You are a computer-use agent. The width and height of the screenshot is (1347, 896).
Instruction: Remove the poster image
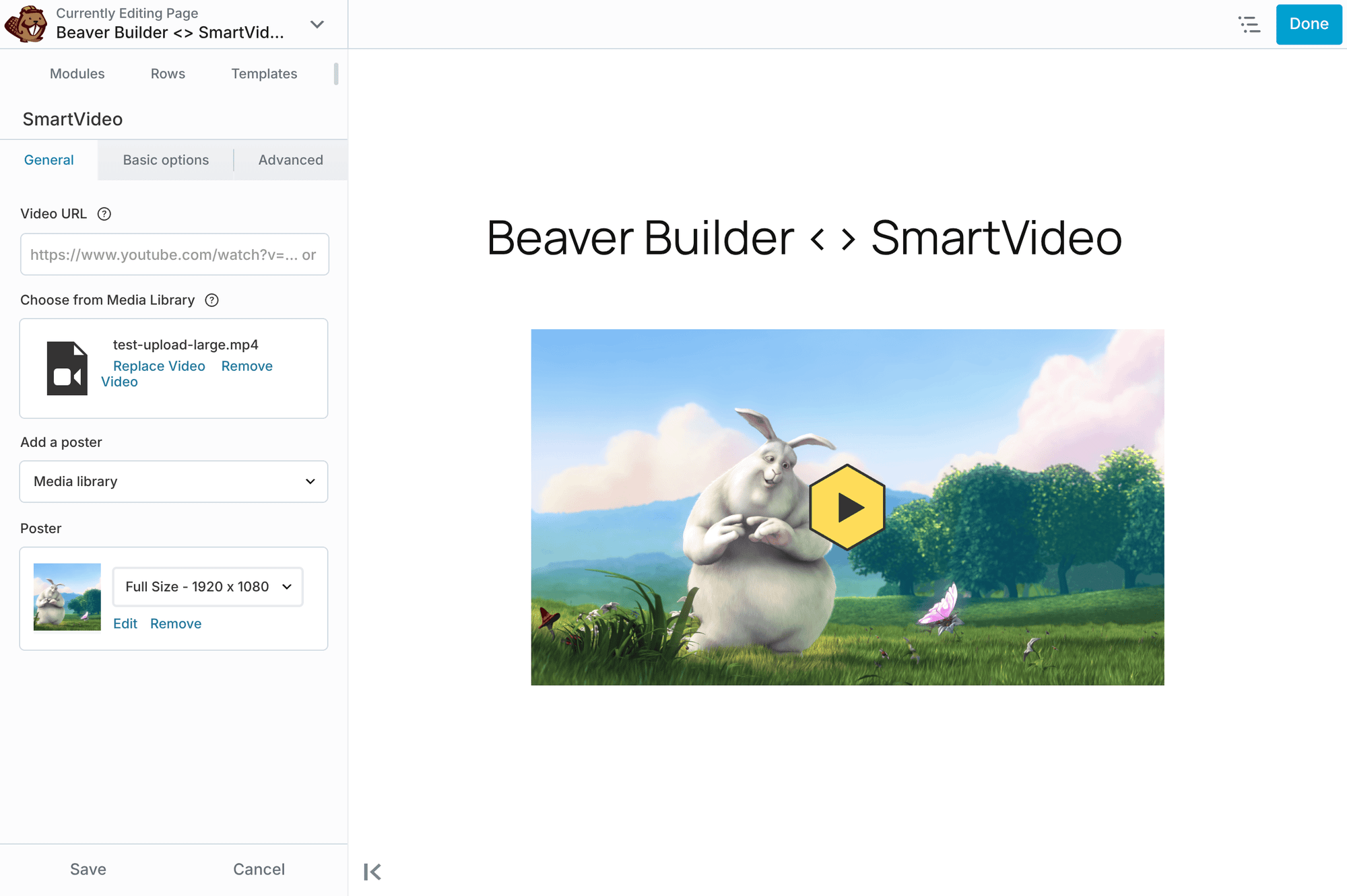click(x=175, y=623)
